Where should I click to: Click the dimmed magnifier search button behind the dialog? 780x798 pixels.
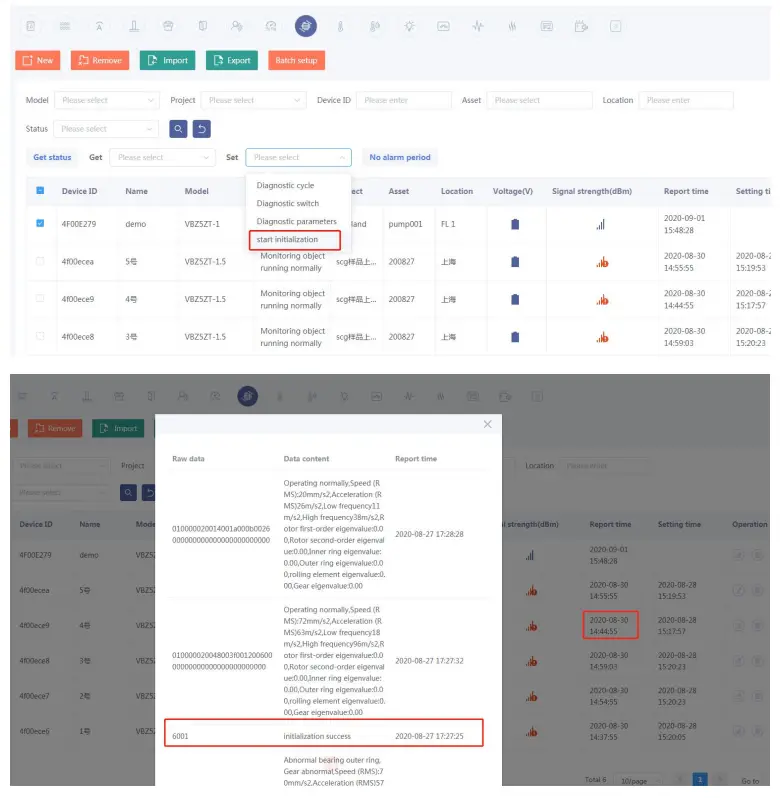[128, 492]
